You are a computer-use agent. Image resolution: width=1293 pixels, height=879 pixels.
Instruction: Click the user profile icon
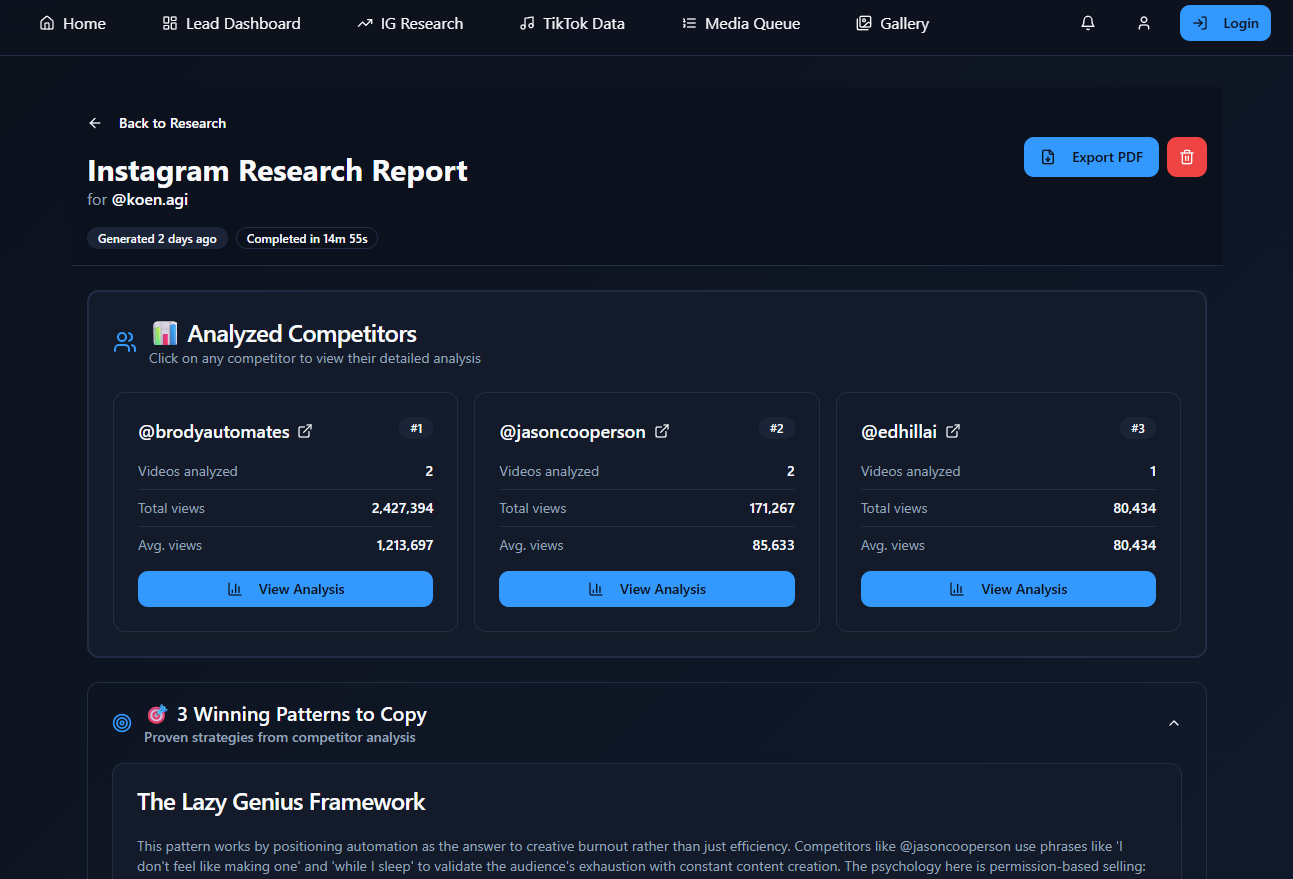coord(1143,22)
